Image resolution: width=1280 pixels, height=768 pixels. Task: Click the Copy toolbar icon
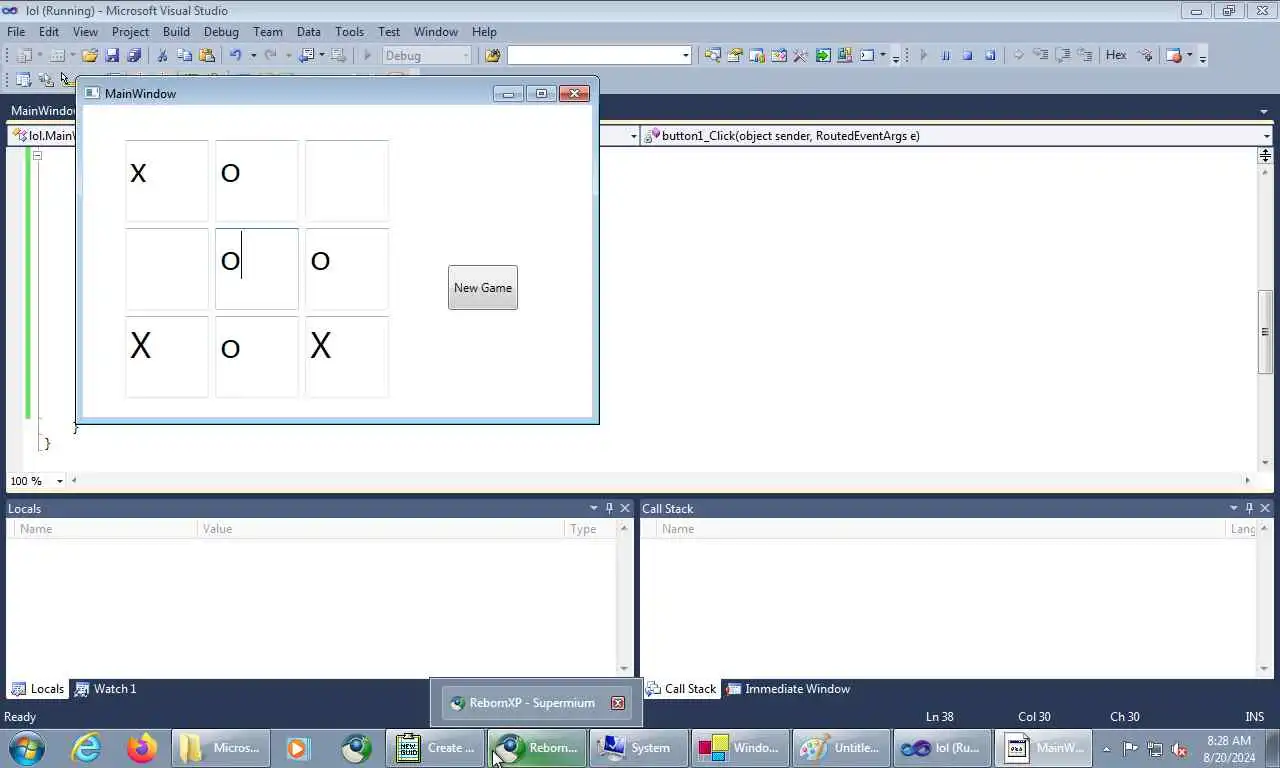[x=184, y=56]
